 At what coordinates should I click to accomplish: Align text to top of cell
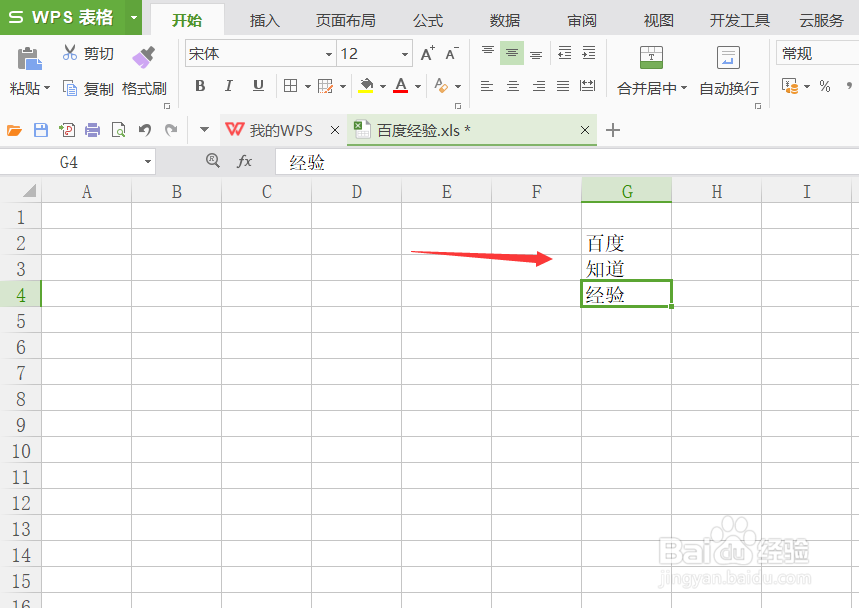(x=488, y=53)
